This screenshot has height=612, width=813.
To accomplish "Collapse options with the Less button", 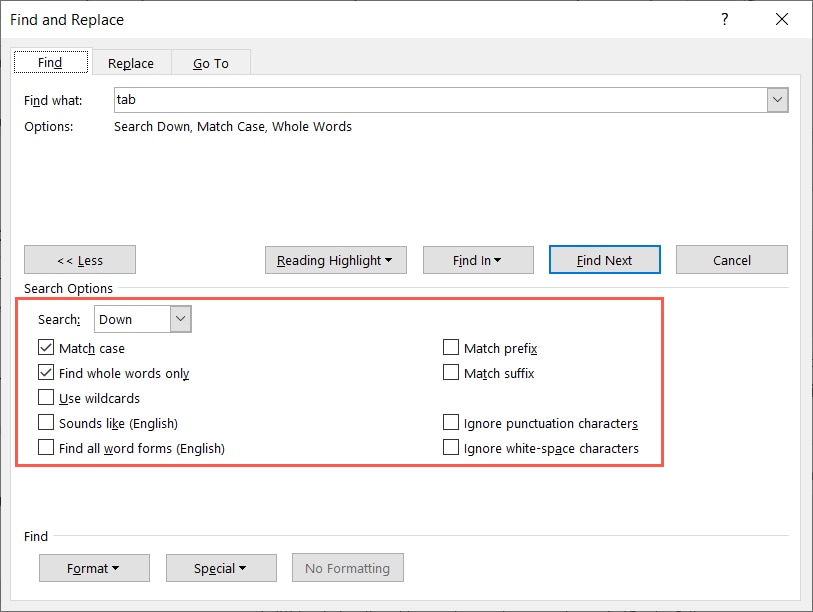I will click(79, 259).
